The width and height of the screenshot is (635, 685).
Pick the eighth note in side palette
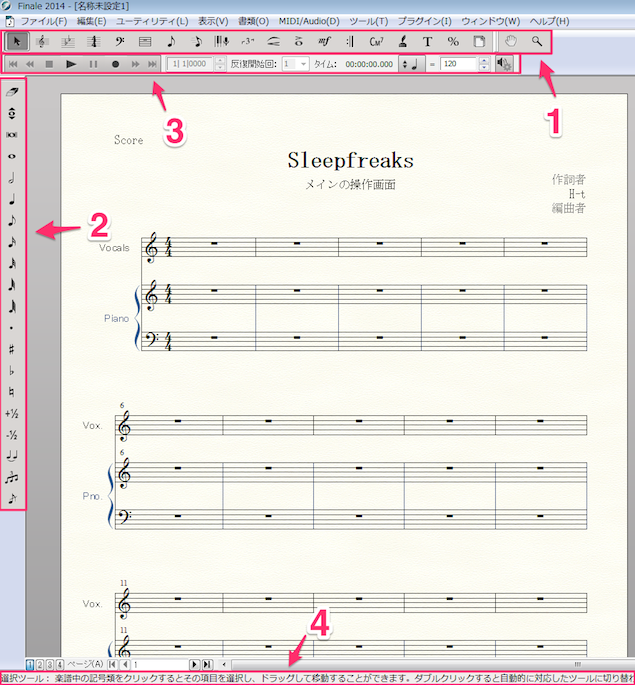[x=12, y=221]
